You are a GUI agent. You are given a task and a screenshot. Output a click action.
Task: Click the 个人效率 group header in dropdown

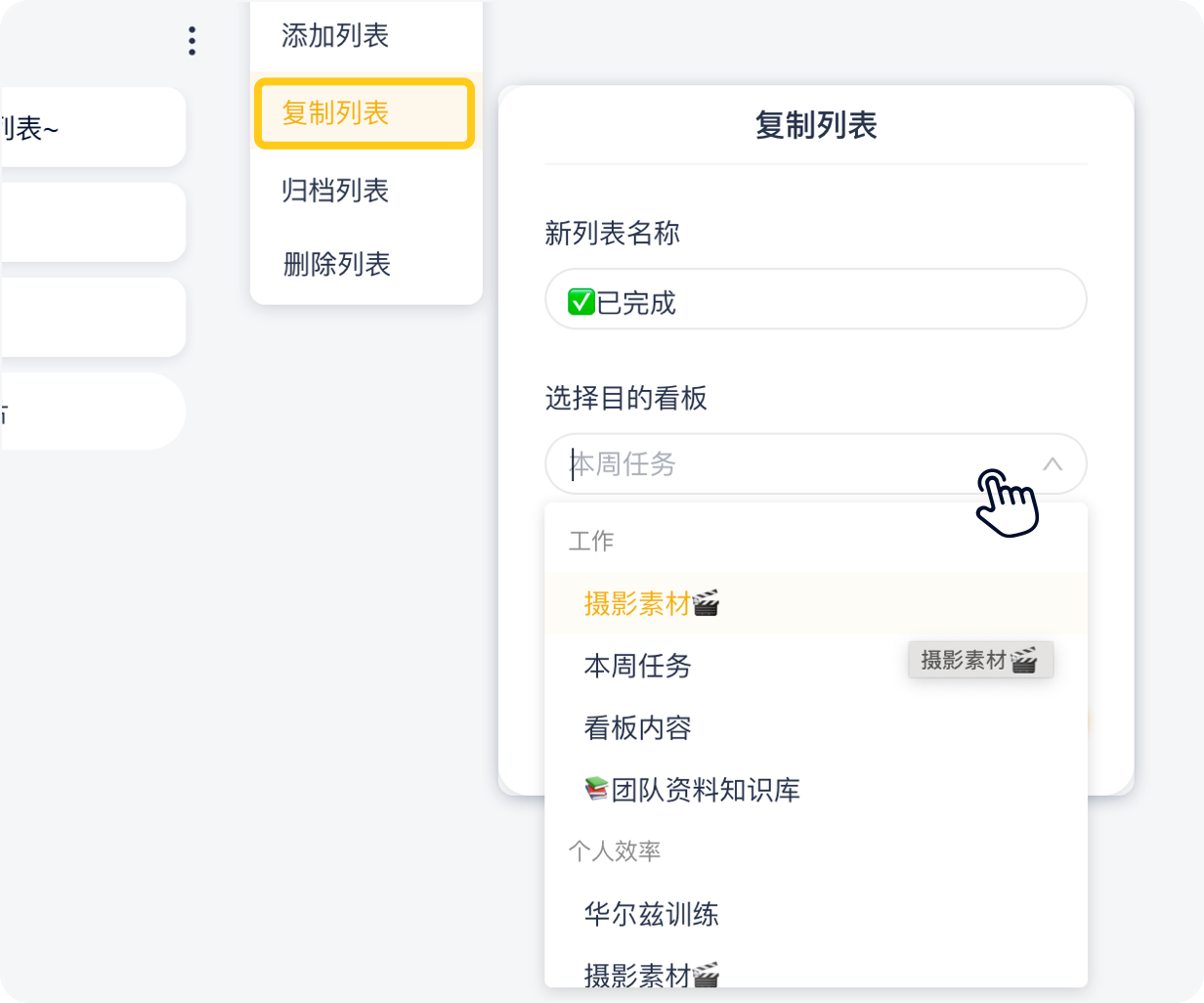click(x=615, y=851)
